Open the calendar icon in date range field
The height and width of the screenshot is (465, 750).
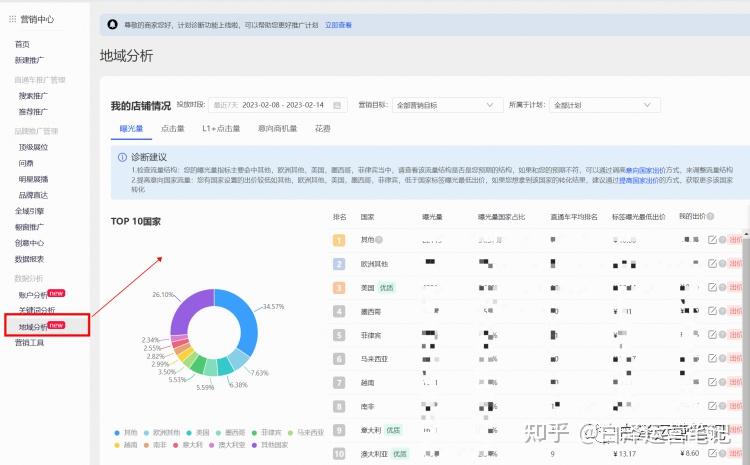[337, 105]
